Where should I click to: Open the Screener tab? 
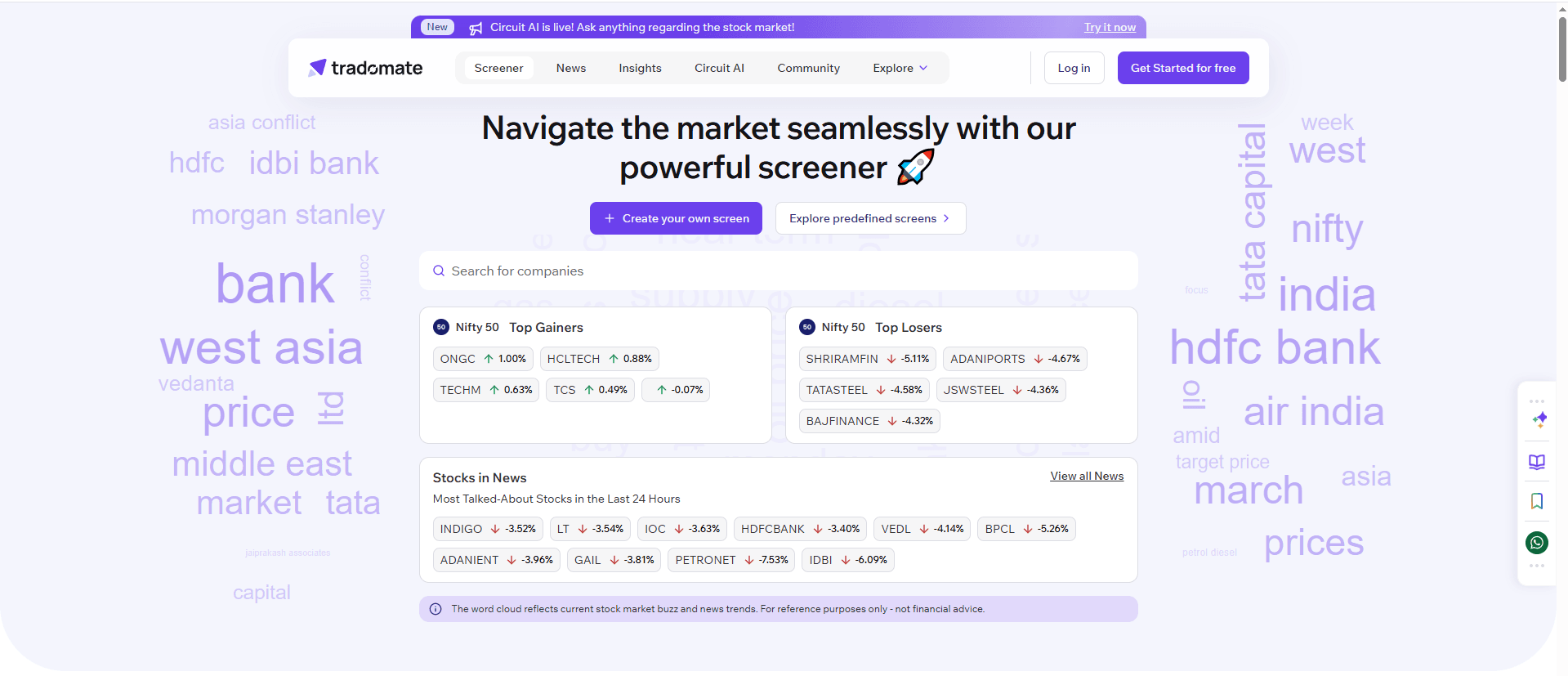498,68
